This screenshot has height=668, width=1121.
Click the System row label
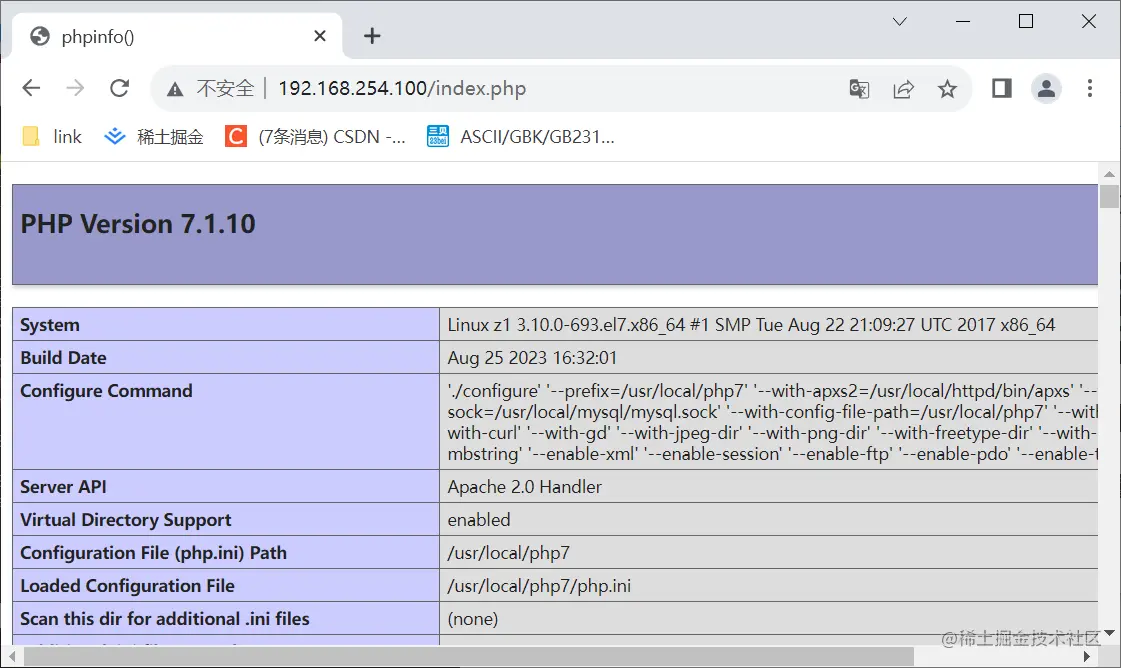[x=49, y=325]
